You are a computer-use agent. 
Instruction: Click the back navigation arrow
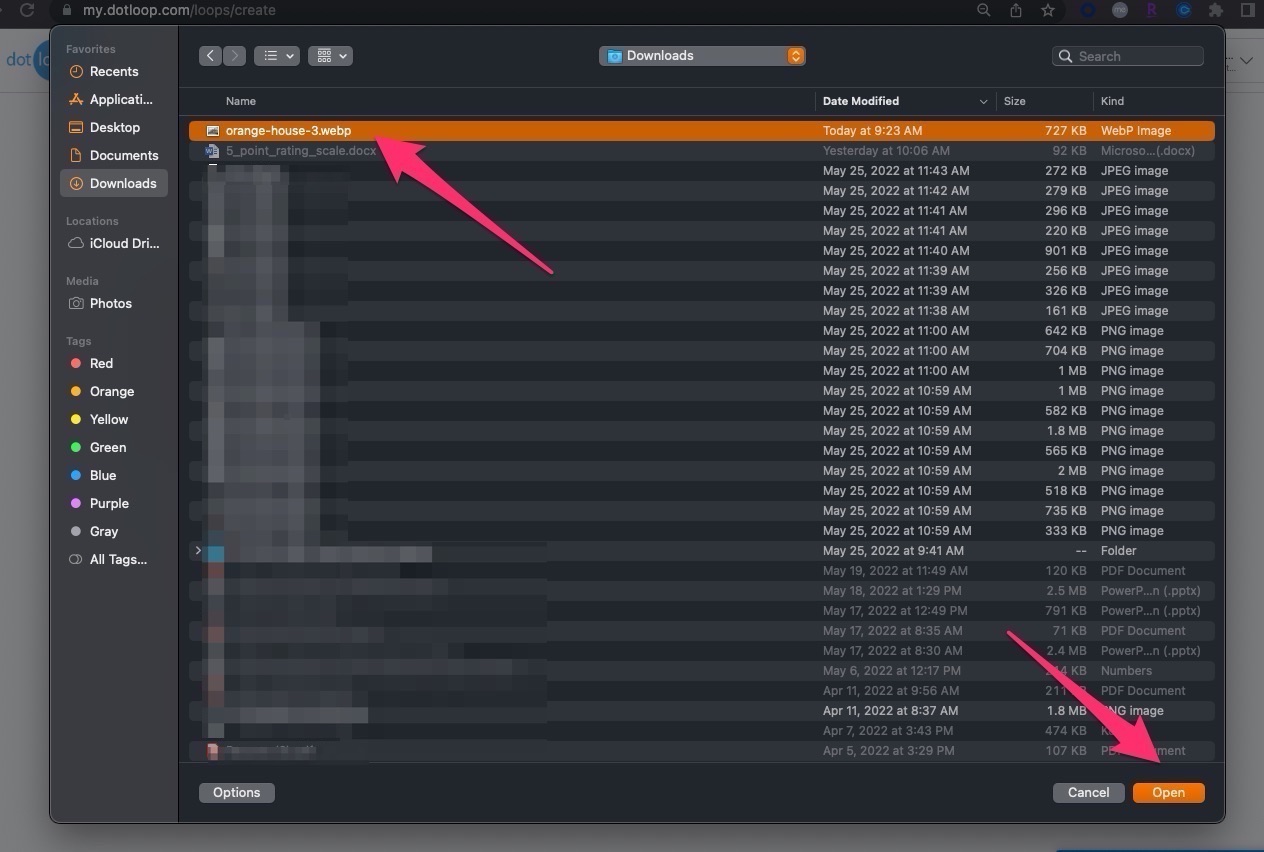point(210,56)
